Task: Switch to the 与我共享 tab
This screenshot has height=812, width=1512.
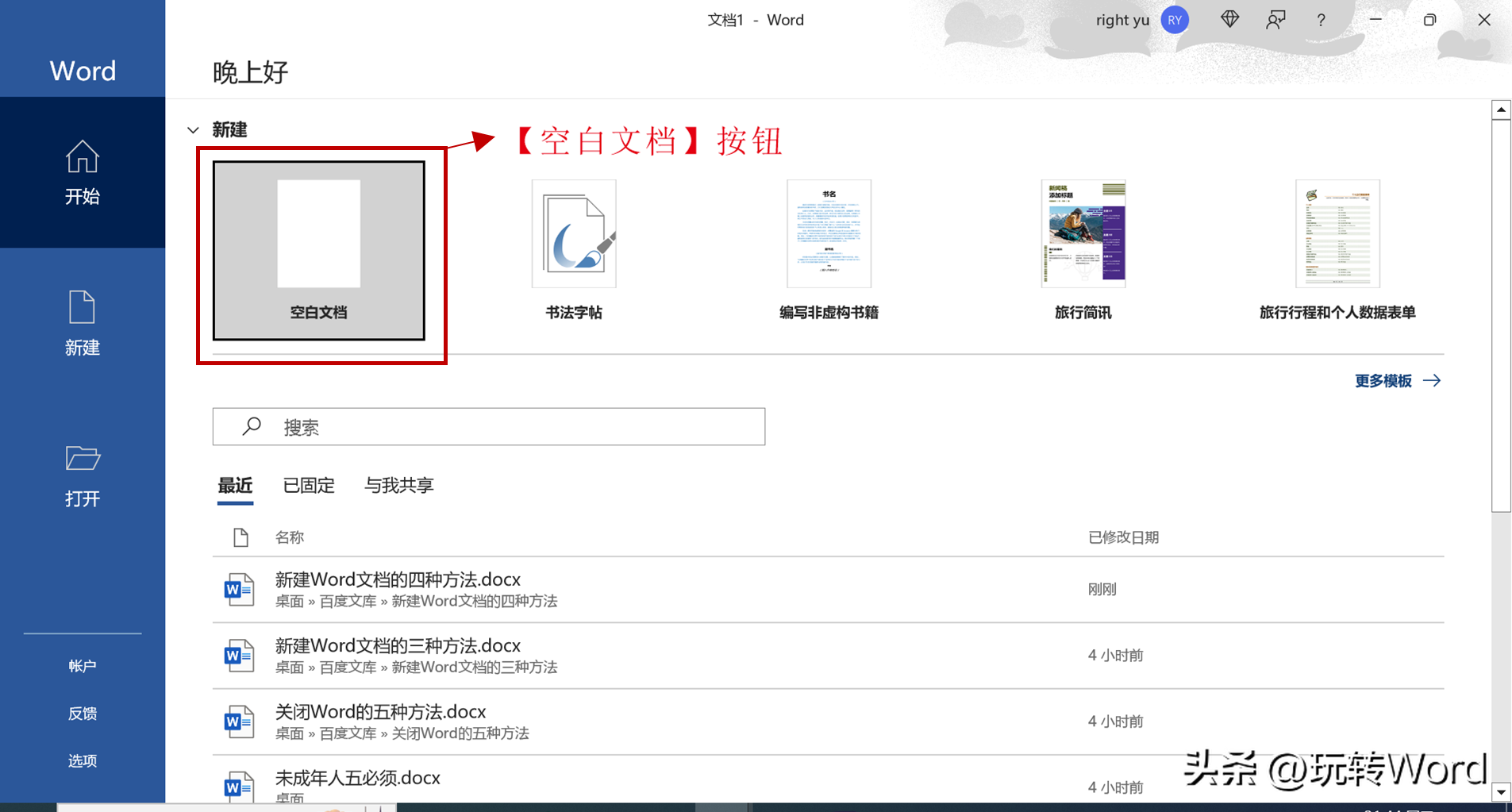Action: click(x=398, y=485)
